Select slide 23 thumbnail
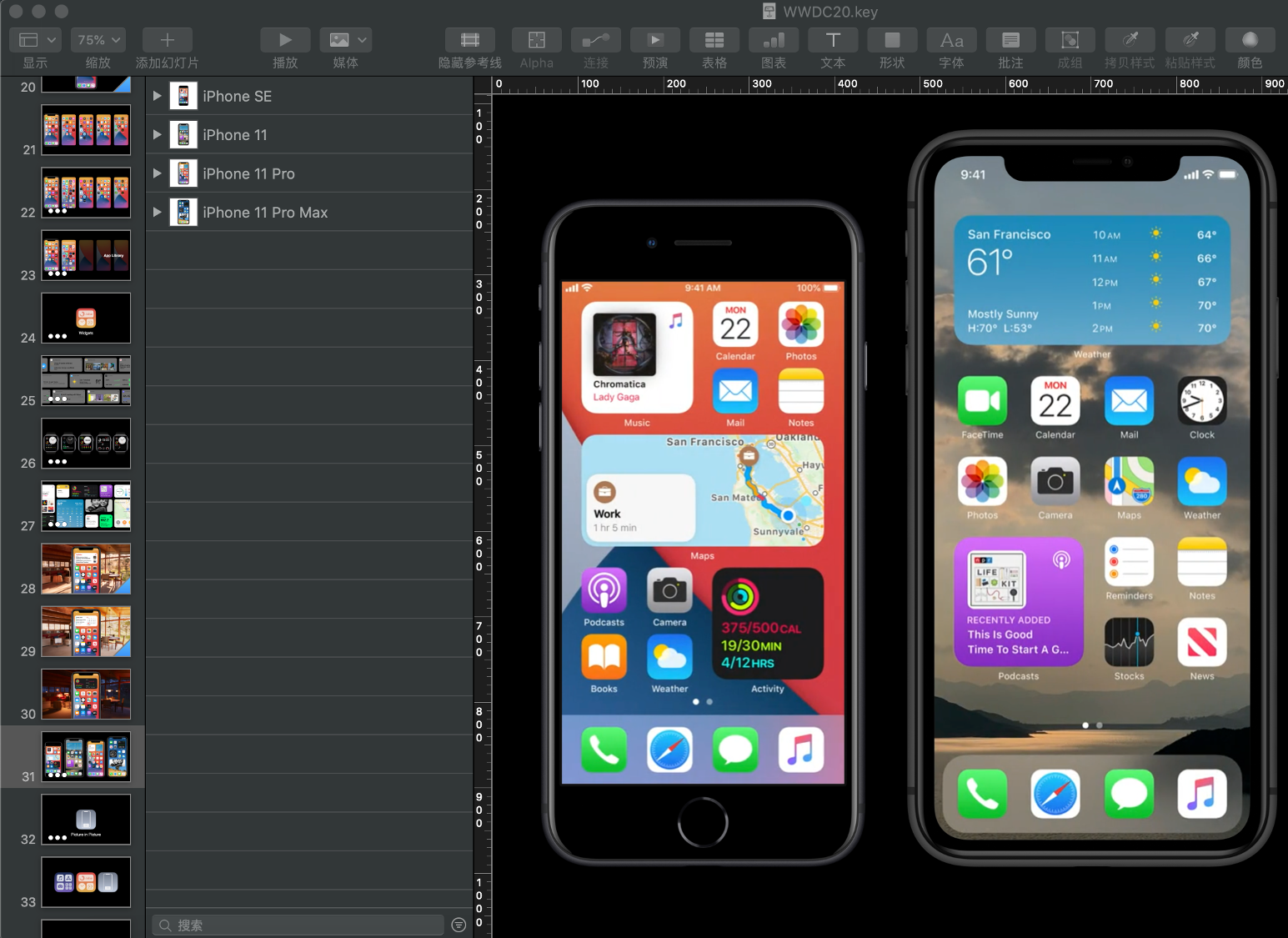This screenshot has width=1288, height=938. pos(86,255)
